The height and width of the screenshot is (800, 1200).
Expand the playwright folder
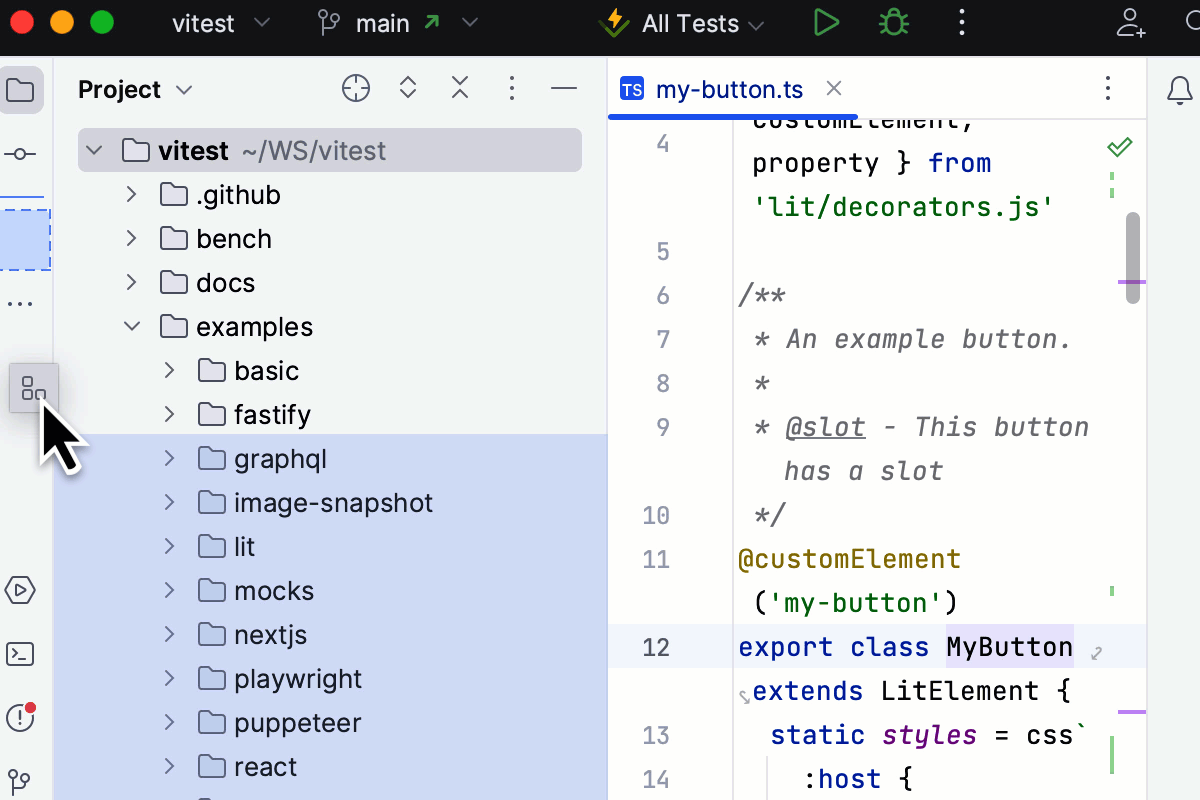click(167, 678)
